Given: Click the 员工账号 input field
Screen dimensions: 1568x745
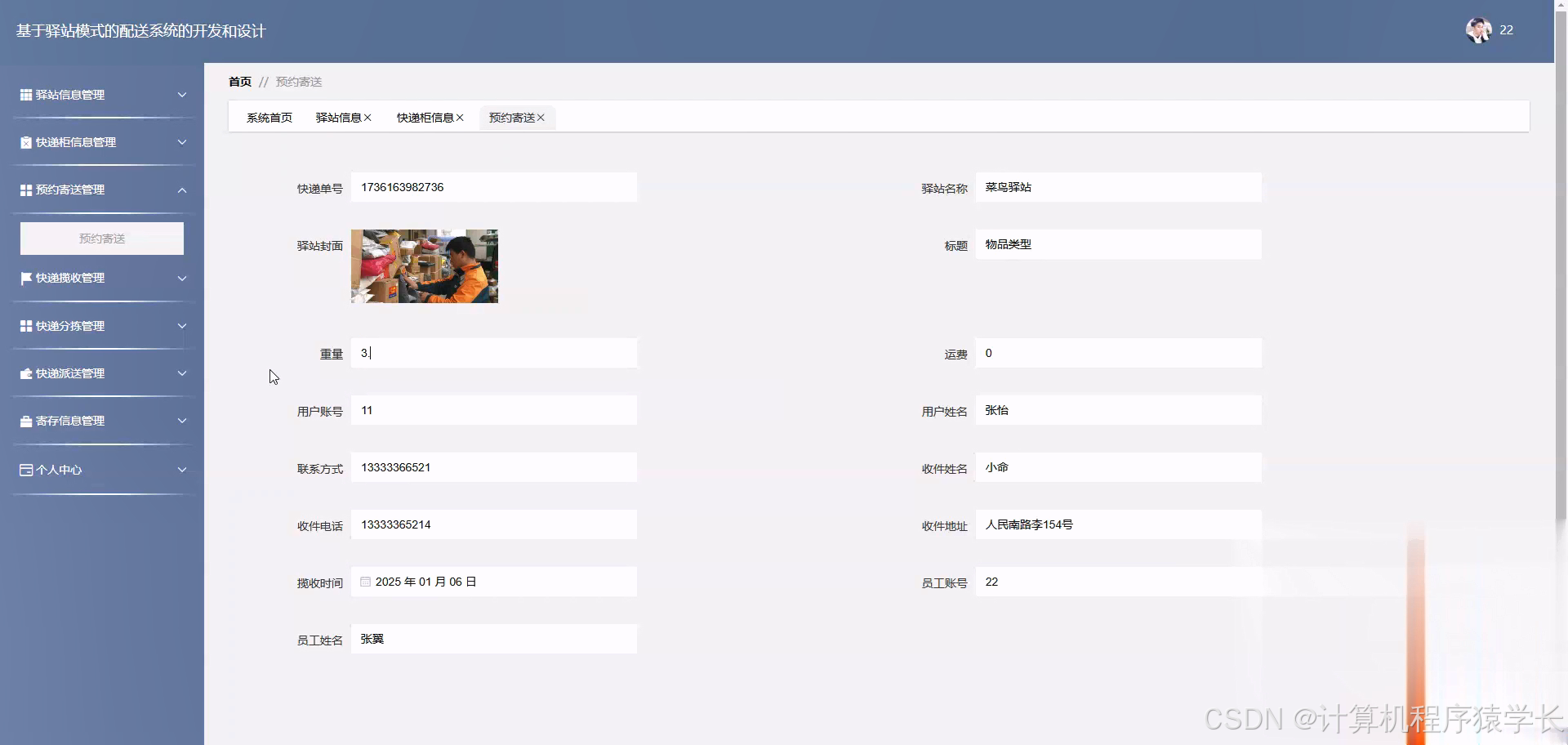Looking at the screenshot, I should pyautogui.click(x=1119, y=582).
